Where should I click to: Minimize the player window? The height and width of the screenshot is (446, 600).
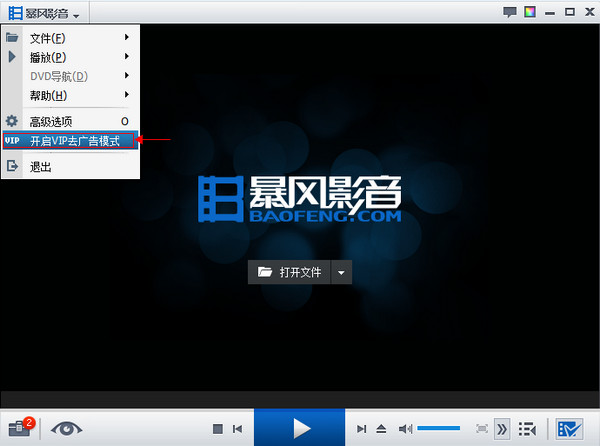pyautogui.click(x=550, y=13)
